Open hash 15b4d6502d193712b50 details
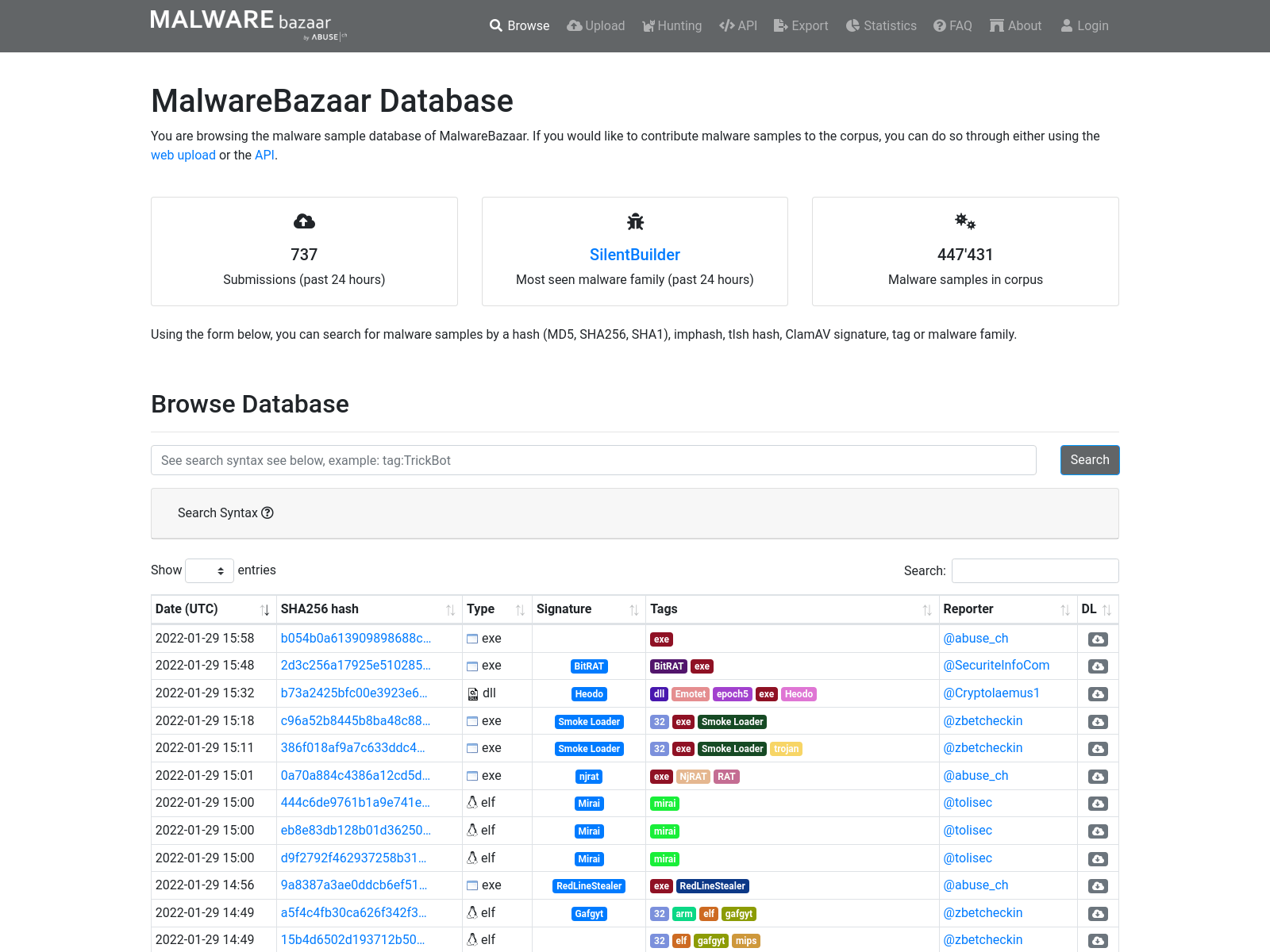Screen dimensions: 1270x952 (352, 939)
